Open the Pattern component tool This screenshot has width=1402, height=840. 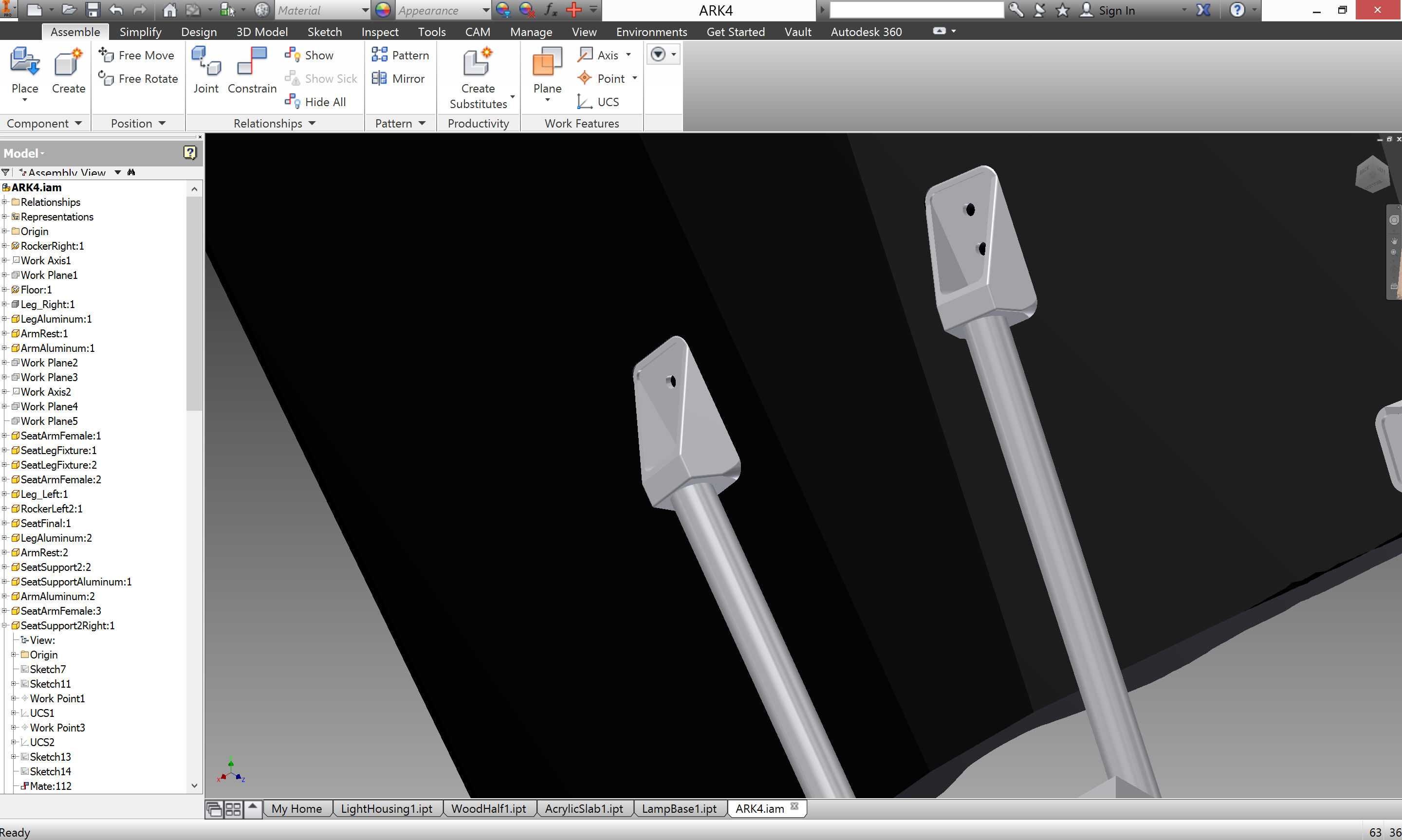pos(400,55)
